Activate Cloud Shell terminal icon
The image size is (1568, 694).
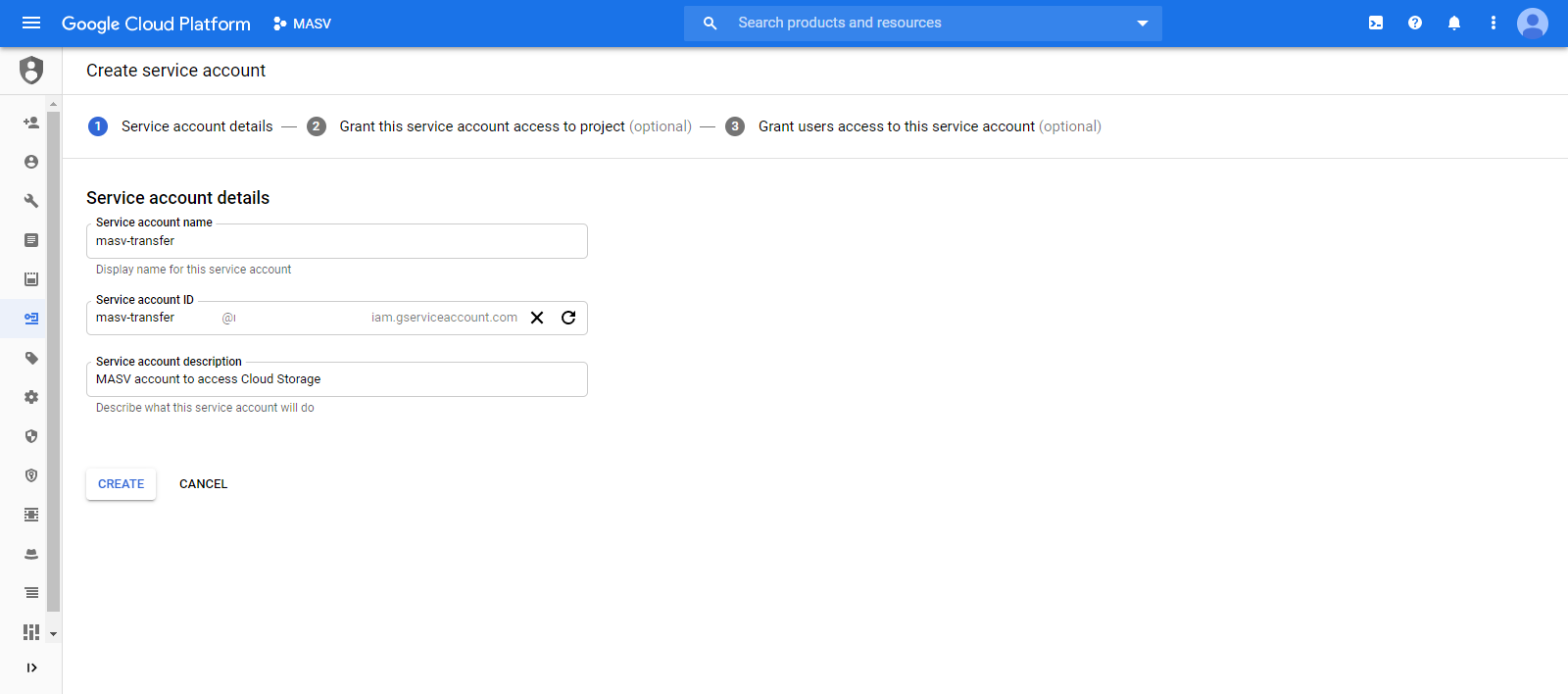click(x=1376, y=23)
